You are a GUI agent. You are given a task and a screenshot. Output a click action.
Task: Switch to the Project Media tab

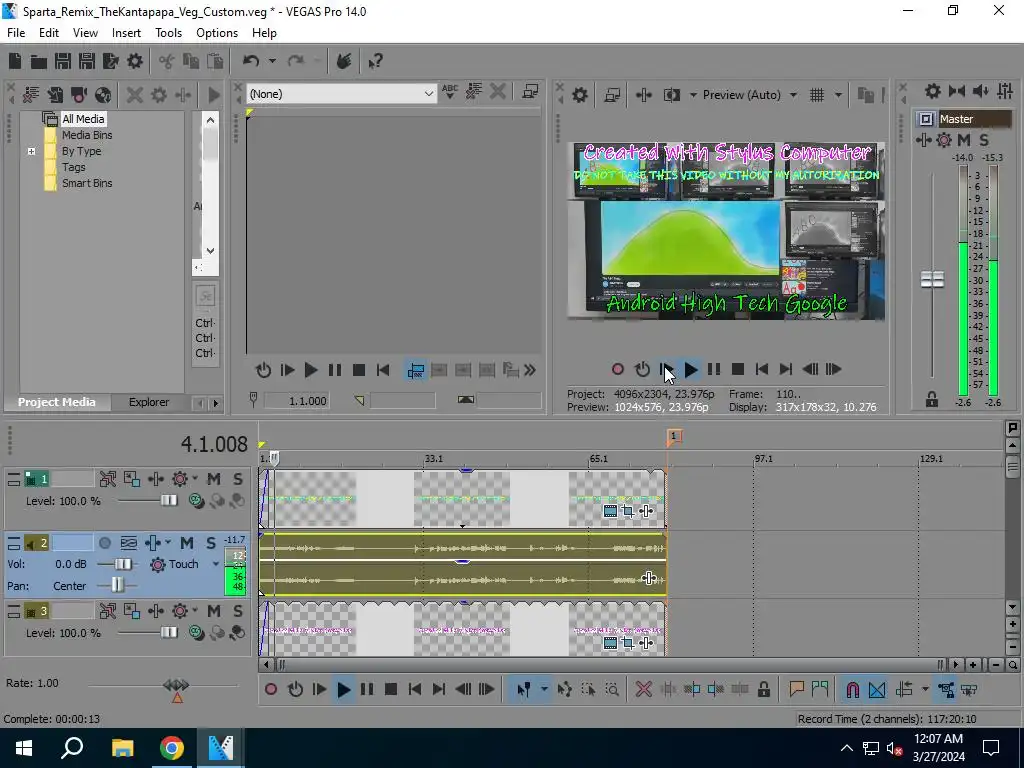pos(56,402)
